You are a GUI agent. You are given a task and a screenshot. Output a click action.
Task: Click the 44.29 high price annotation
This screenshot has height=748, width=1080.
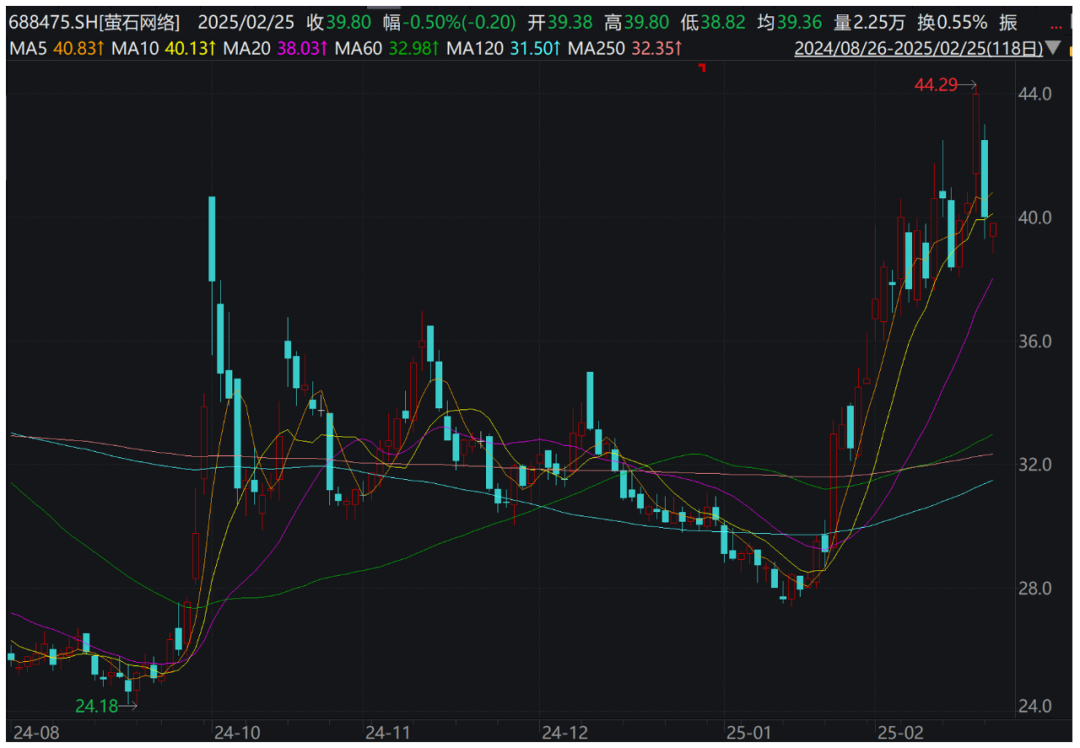936,86
